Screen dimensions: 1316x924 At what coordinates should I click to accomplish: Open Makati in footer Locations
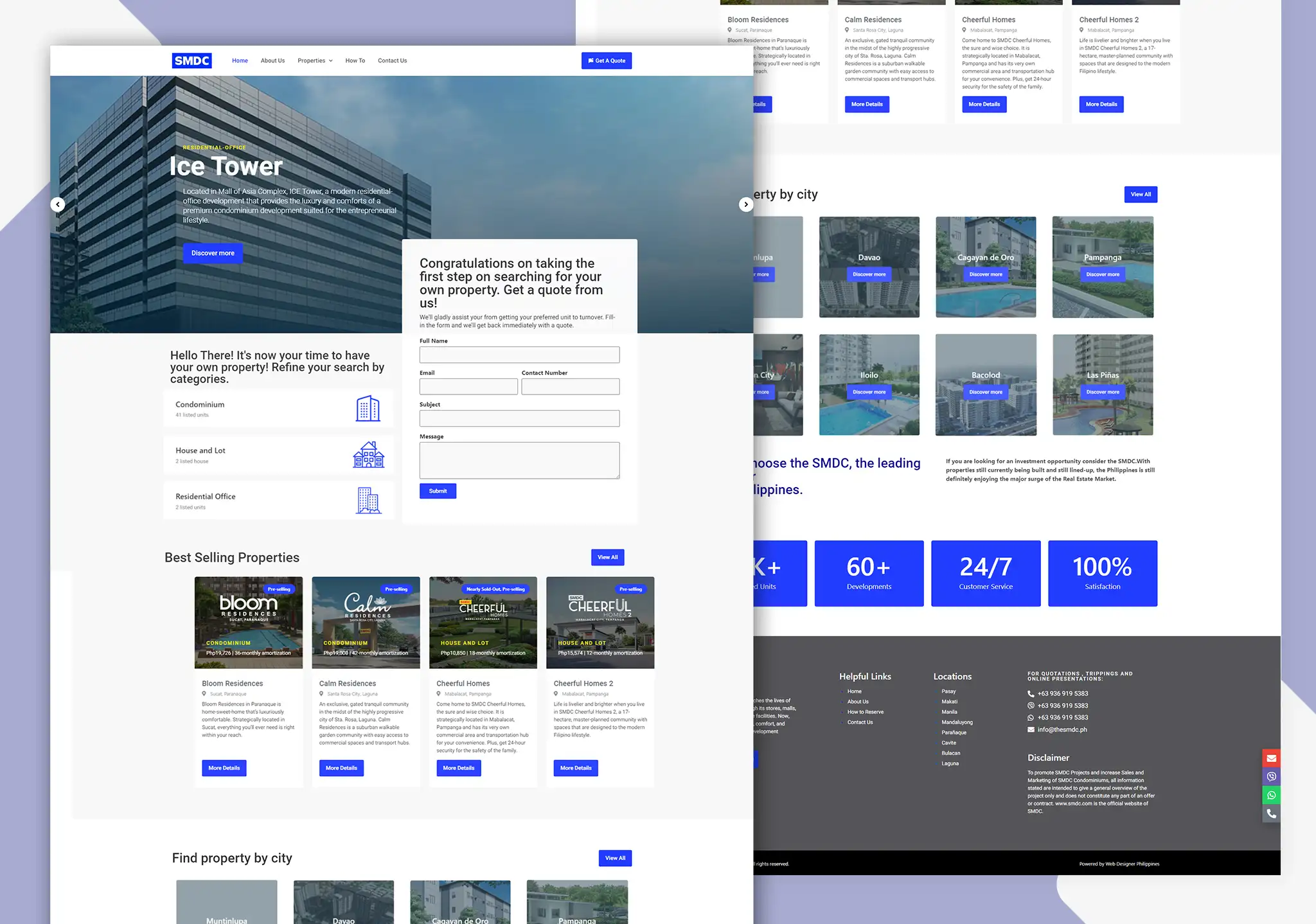949,702
